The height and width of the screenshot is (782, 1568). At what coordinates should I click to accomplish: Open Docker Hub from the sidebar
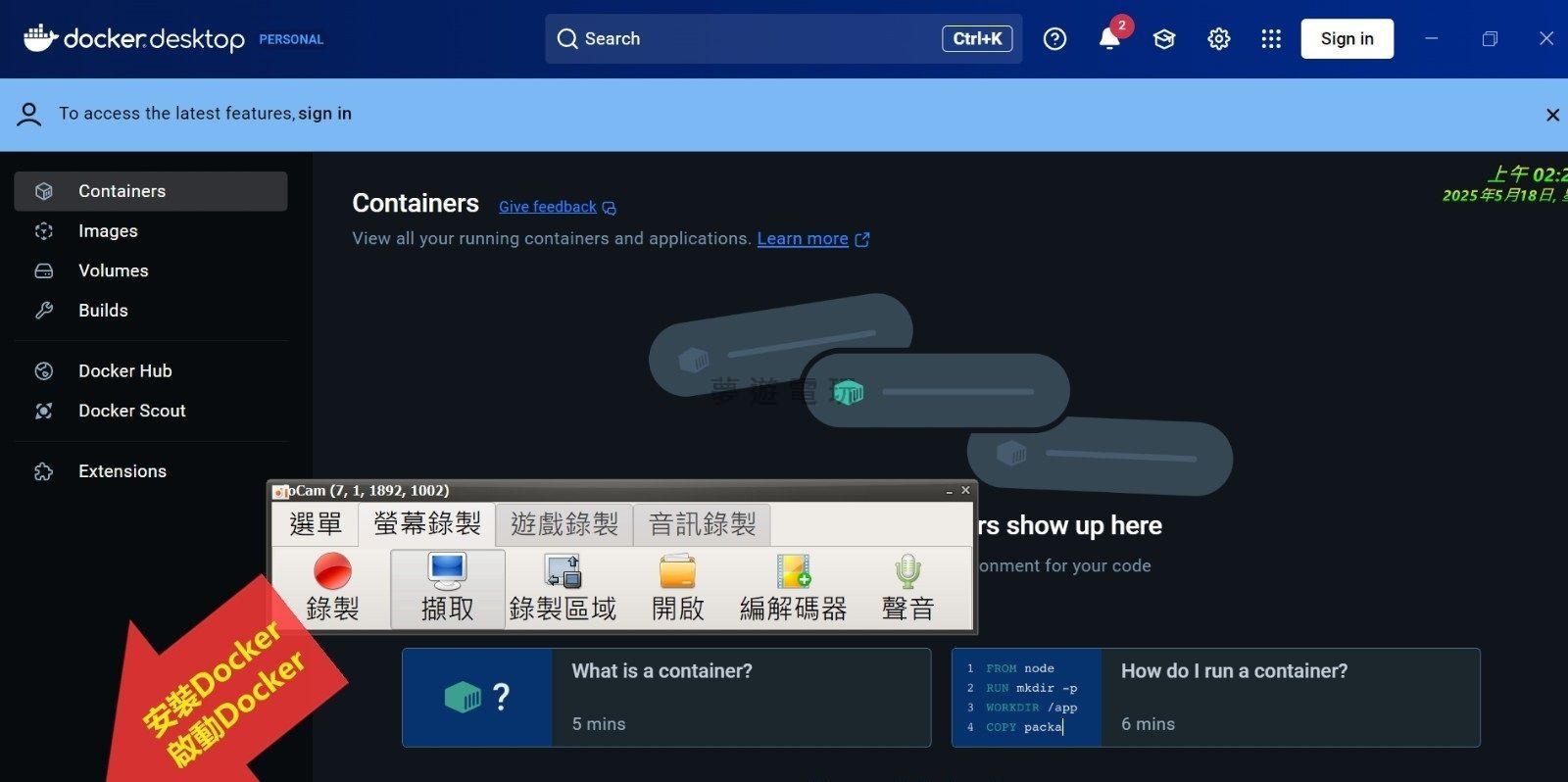(x=124, y=371)
